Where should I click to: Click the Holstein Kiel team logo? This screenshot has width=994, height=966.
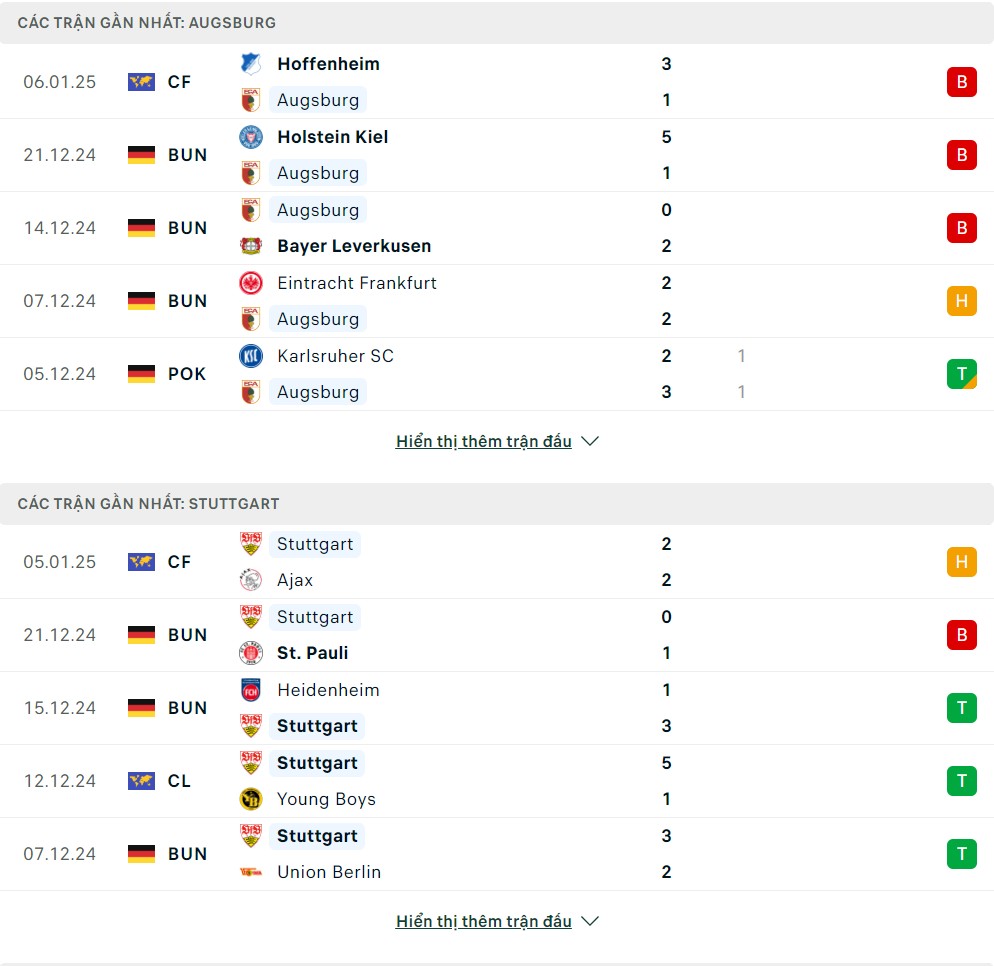click(x=250, y=137)
